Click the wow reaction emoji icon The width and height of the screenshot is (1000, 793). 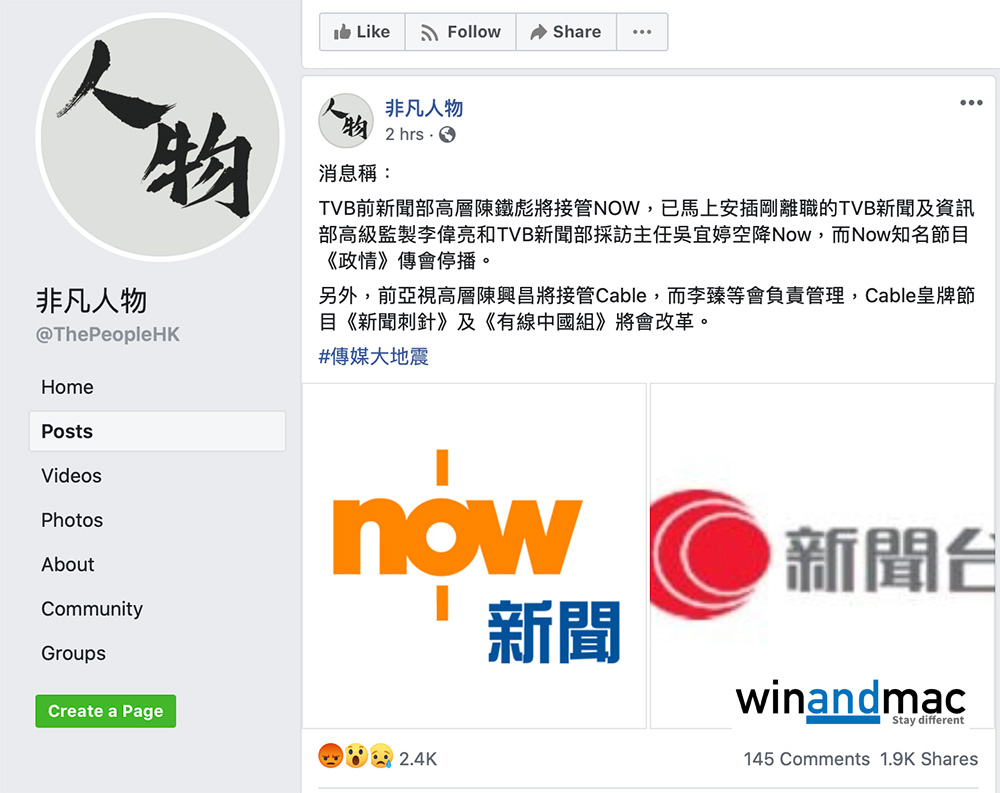tap(357, 757)
